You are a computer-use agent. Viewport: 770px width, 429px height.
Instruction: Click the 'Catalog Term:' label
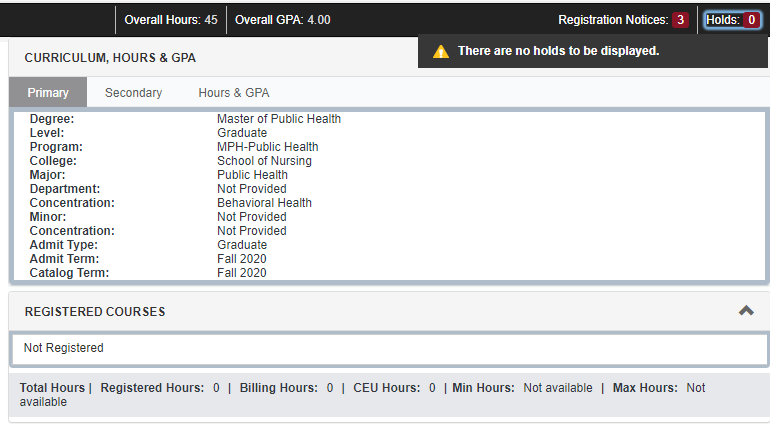point(69,273)
